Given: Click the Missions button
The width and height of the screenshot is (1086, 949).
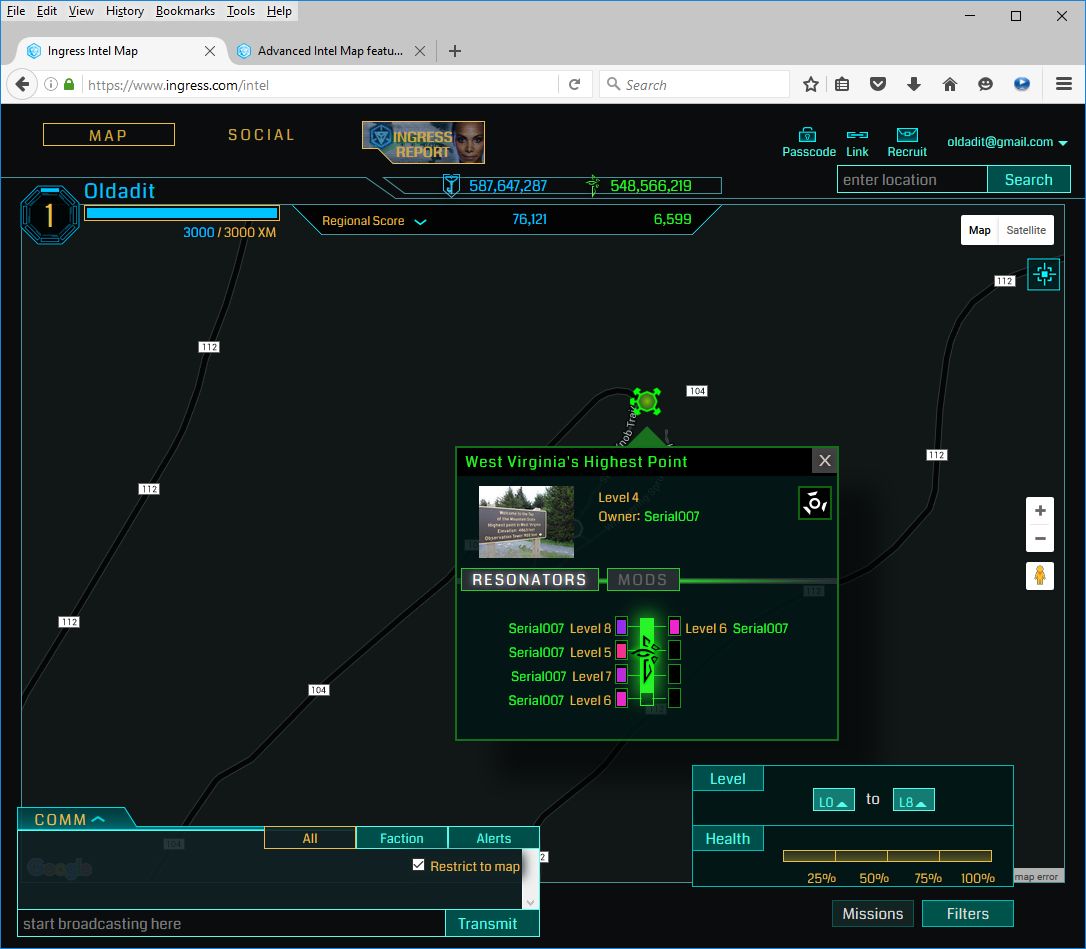Looking at the screenshot, I should pos(872,913).
